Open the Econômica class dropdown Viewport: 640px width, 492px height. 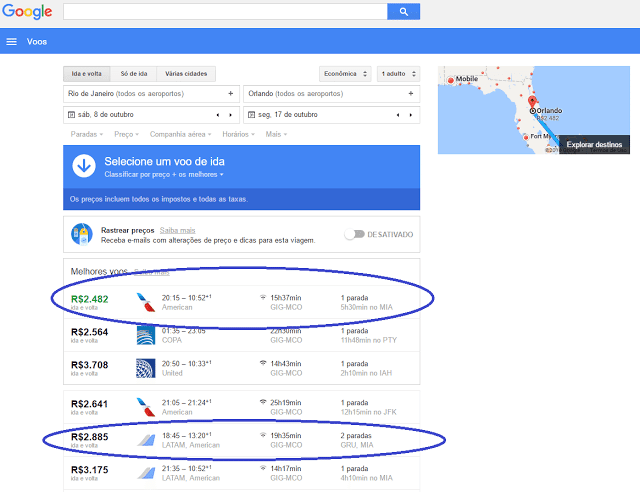coord(345,74)
